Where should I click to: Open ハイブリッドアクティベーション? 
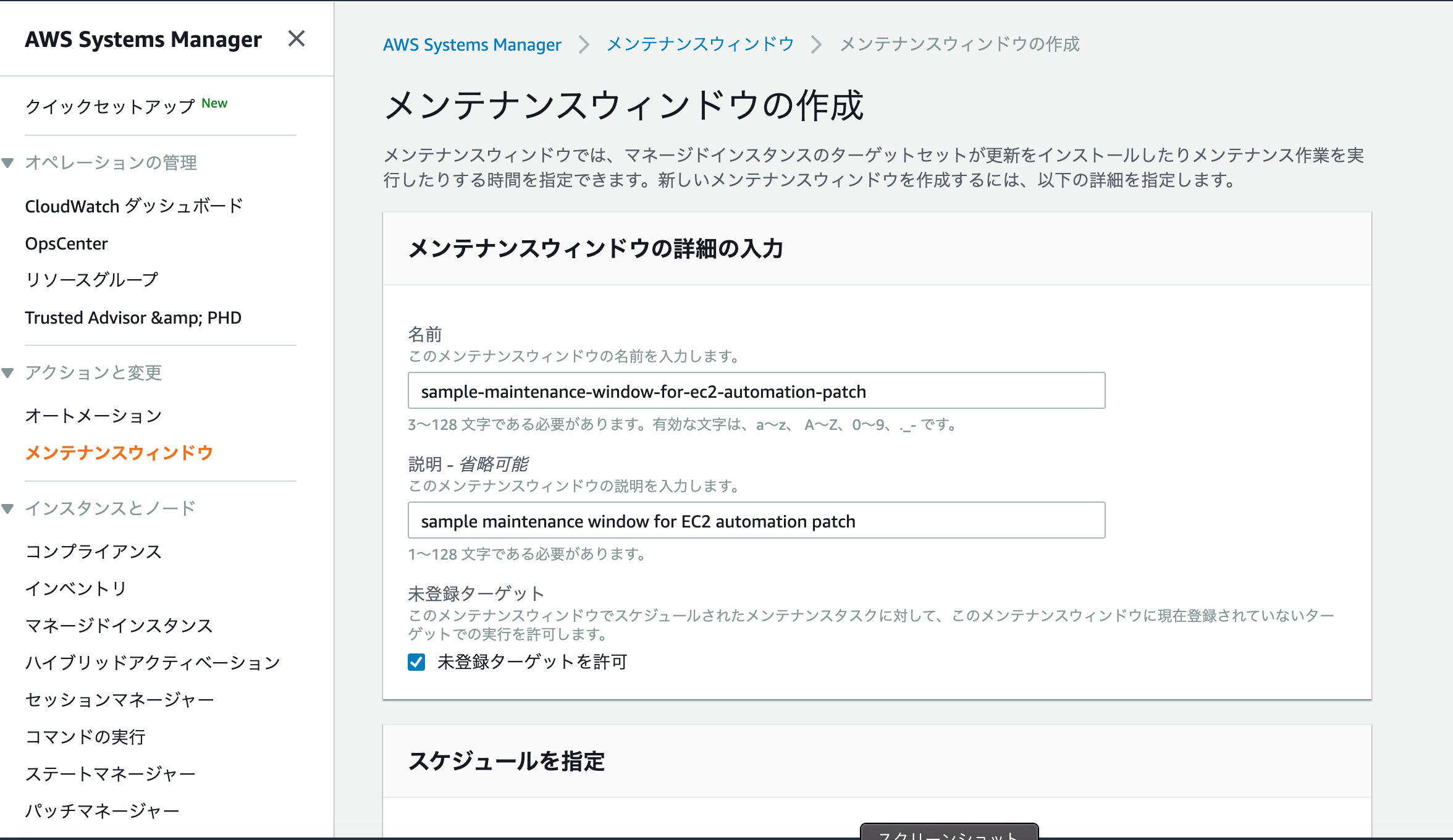(153, 663)
